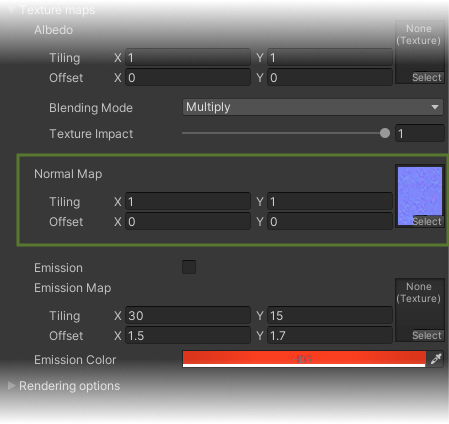Click the Emission Map Tiling Y field showing 15
This screenshot has width=449, height=424.
[x=330, y=315]
